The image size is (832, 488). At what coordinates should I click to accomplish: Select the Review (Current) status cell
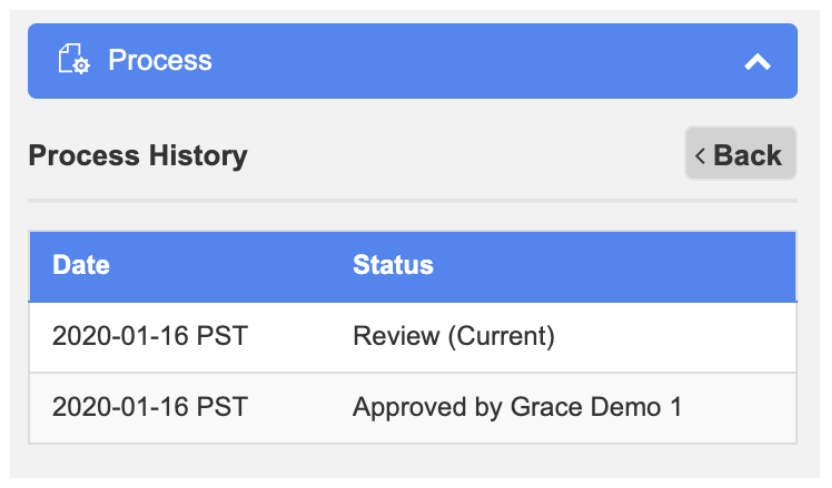[453, 336]
